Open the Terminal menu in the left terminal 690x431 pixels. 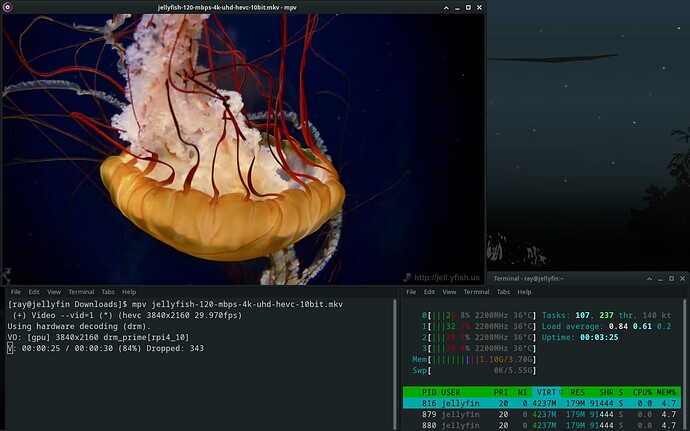81,292
